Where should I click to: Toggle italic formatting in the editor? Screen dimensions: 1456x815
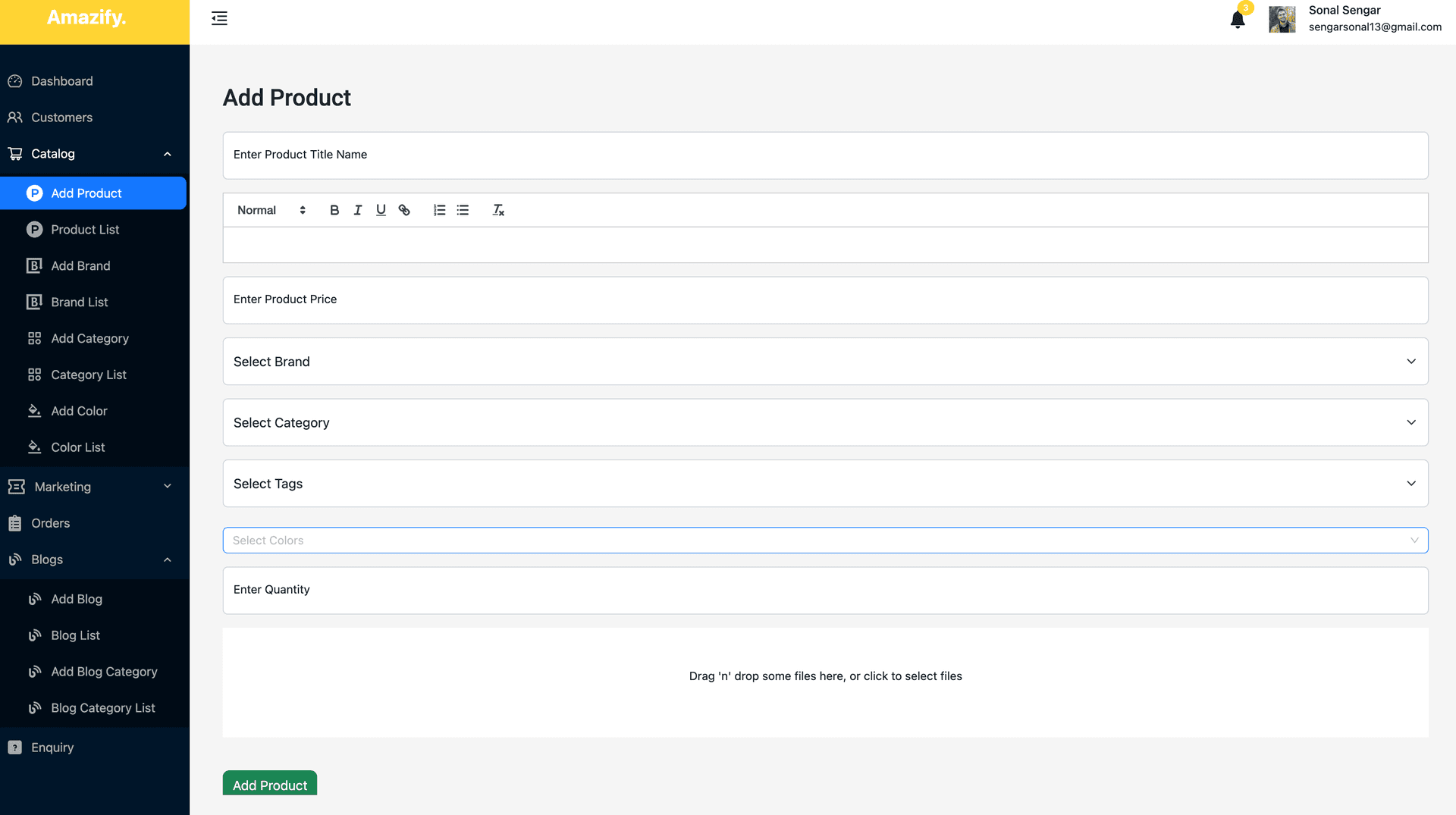pyautogui.click(x=358, y=210)
